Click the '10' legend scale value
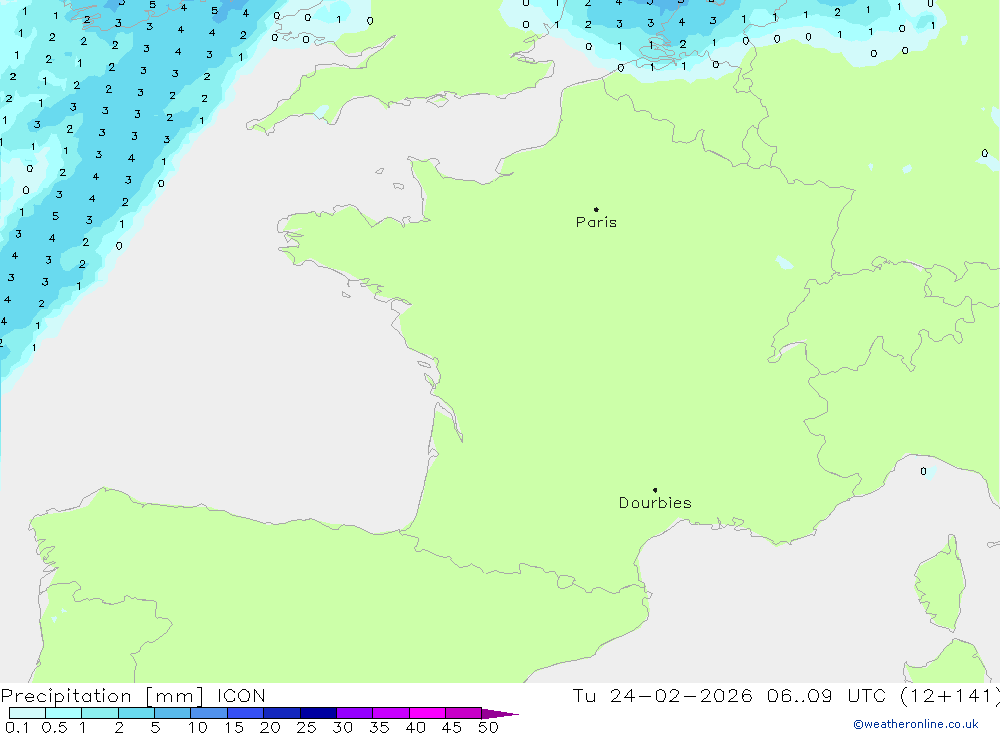 pyautogui.click(x=198, y=727)
